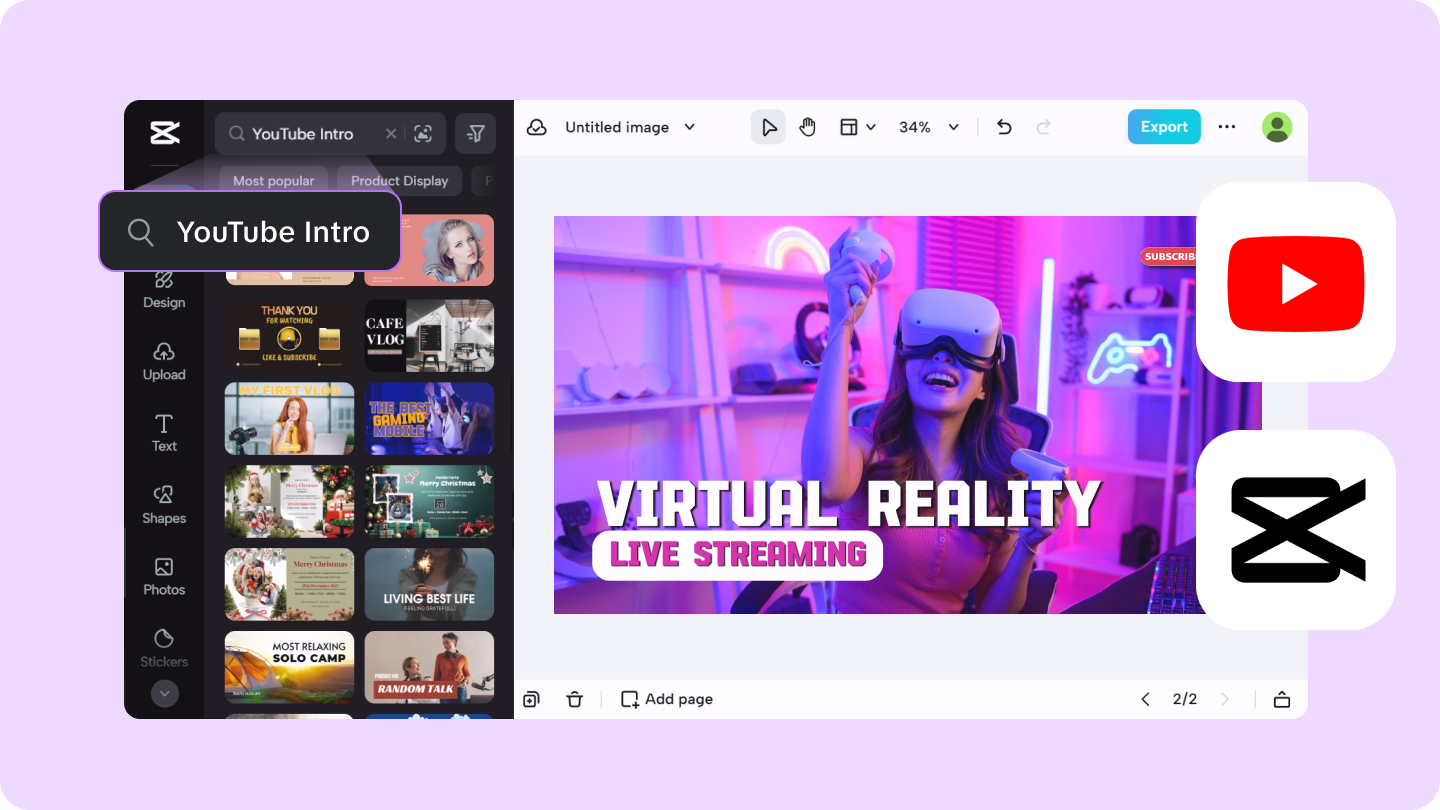Screen dimensions: 1440x810
Task: Choose The Best Gaming Mobile template
Action: [429, 419]
